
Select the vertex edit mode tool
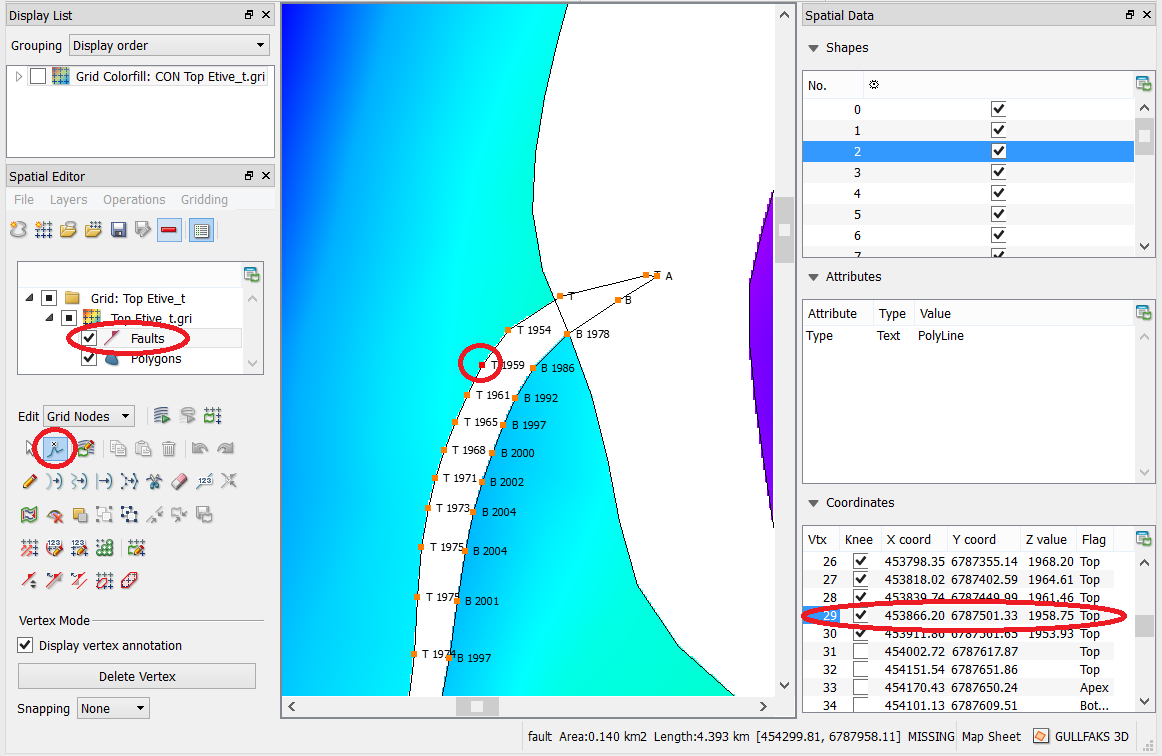click(56, 449)
